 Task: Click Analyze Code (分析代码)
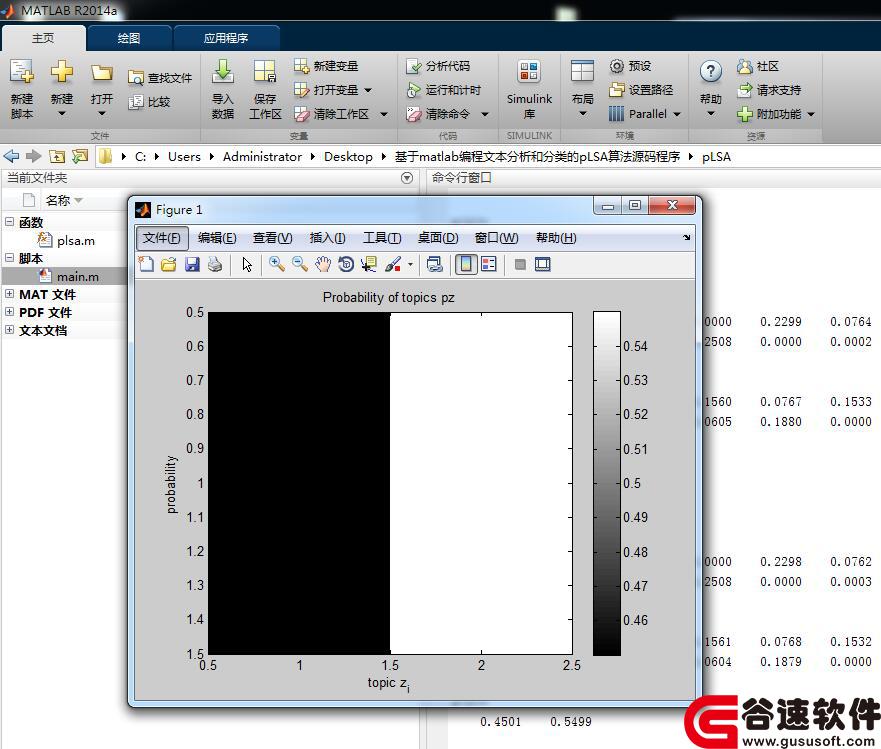tap(438, 66)
